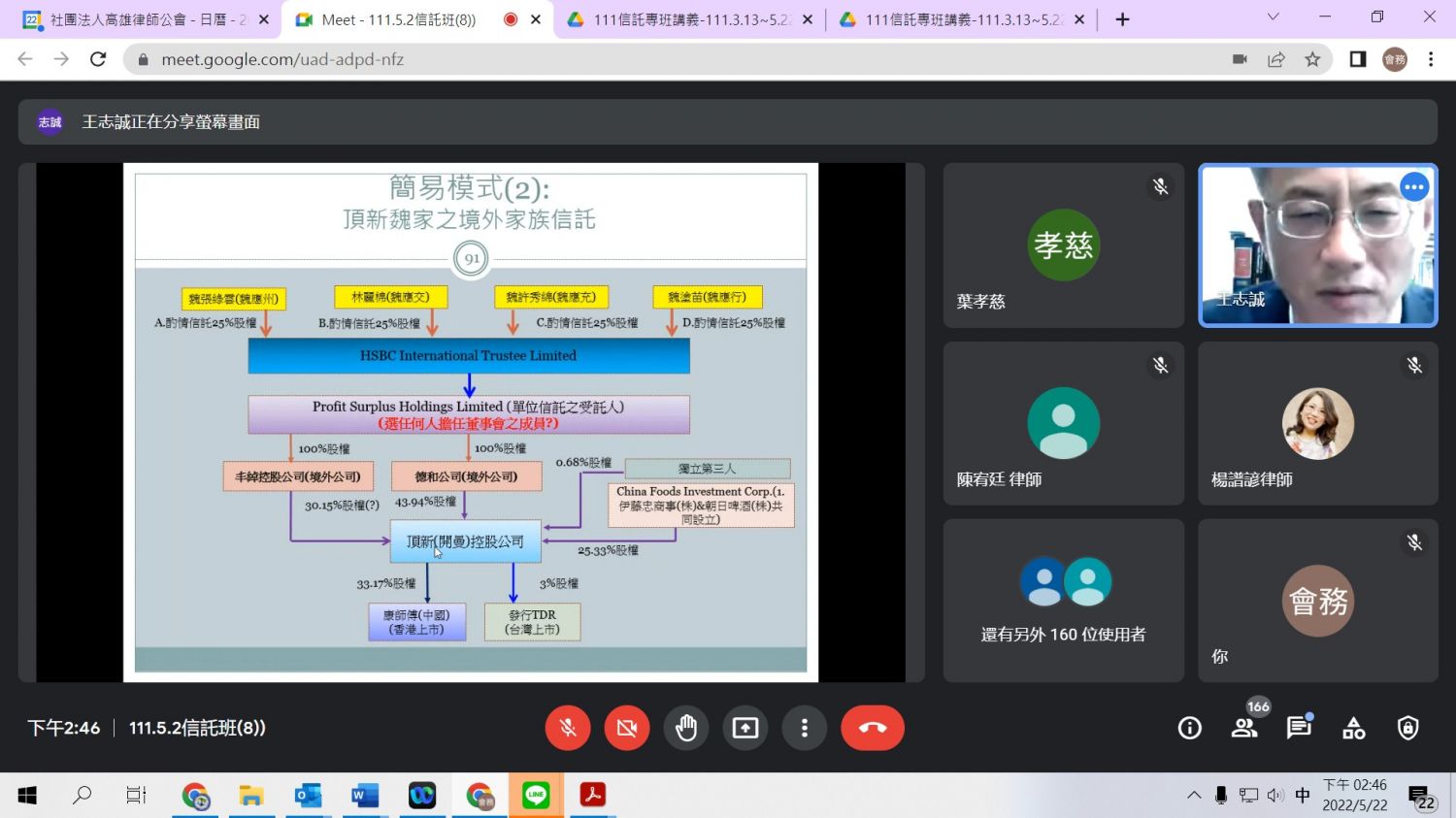1456x818 pixels.
Task: Switch the 中 input method indicator
Action: click(1303, 796)
